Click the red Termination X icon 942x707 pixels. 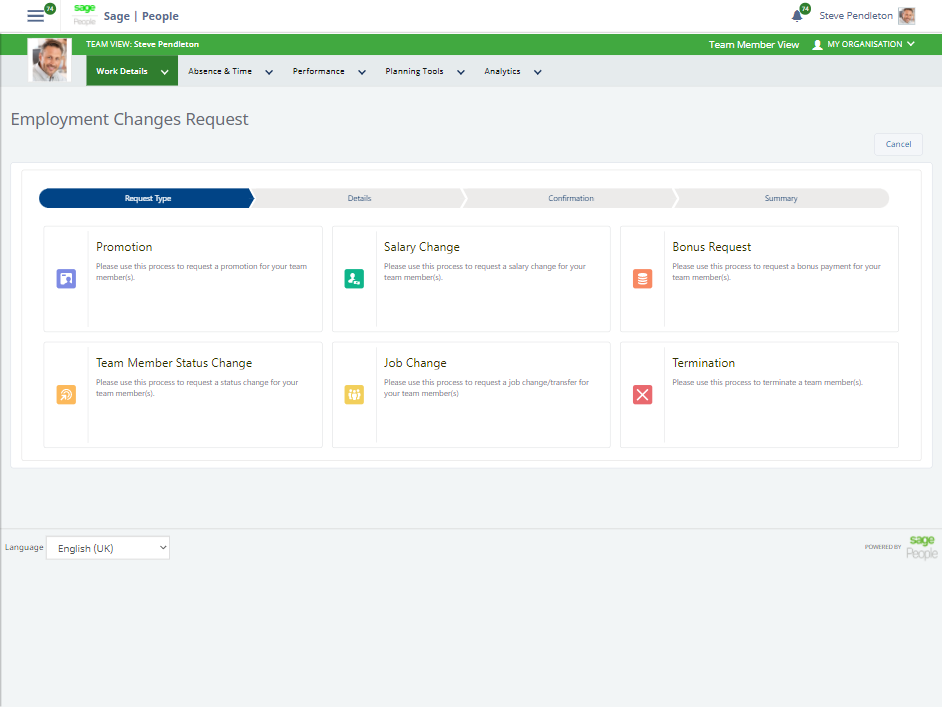(x=642, y=394)
